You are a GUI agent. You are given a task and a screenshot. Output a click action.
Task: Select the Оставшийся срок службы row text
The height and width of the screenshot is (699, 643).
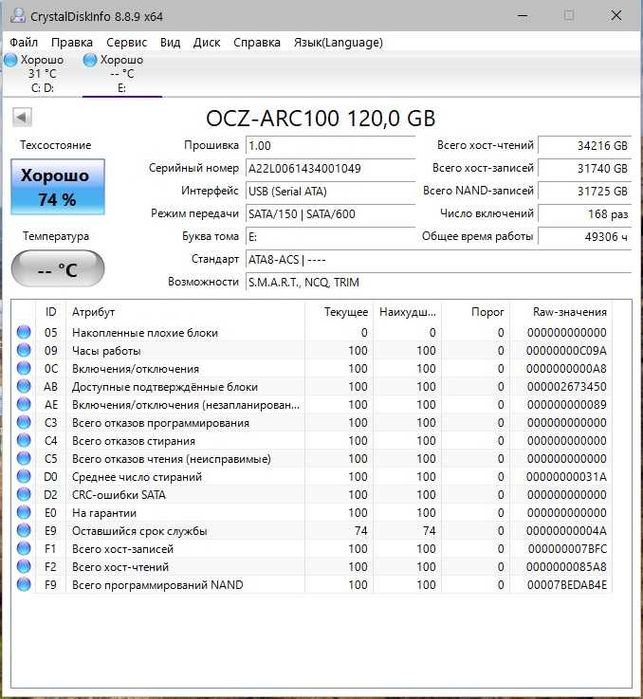139,531
